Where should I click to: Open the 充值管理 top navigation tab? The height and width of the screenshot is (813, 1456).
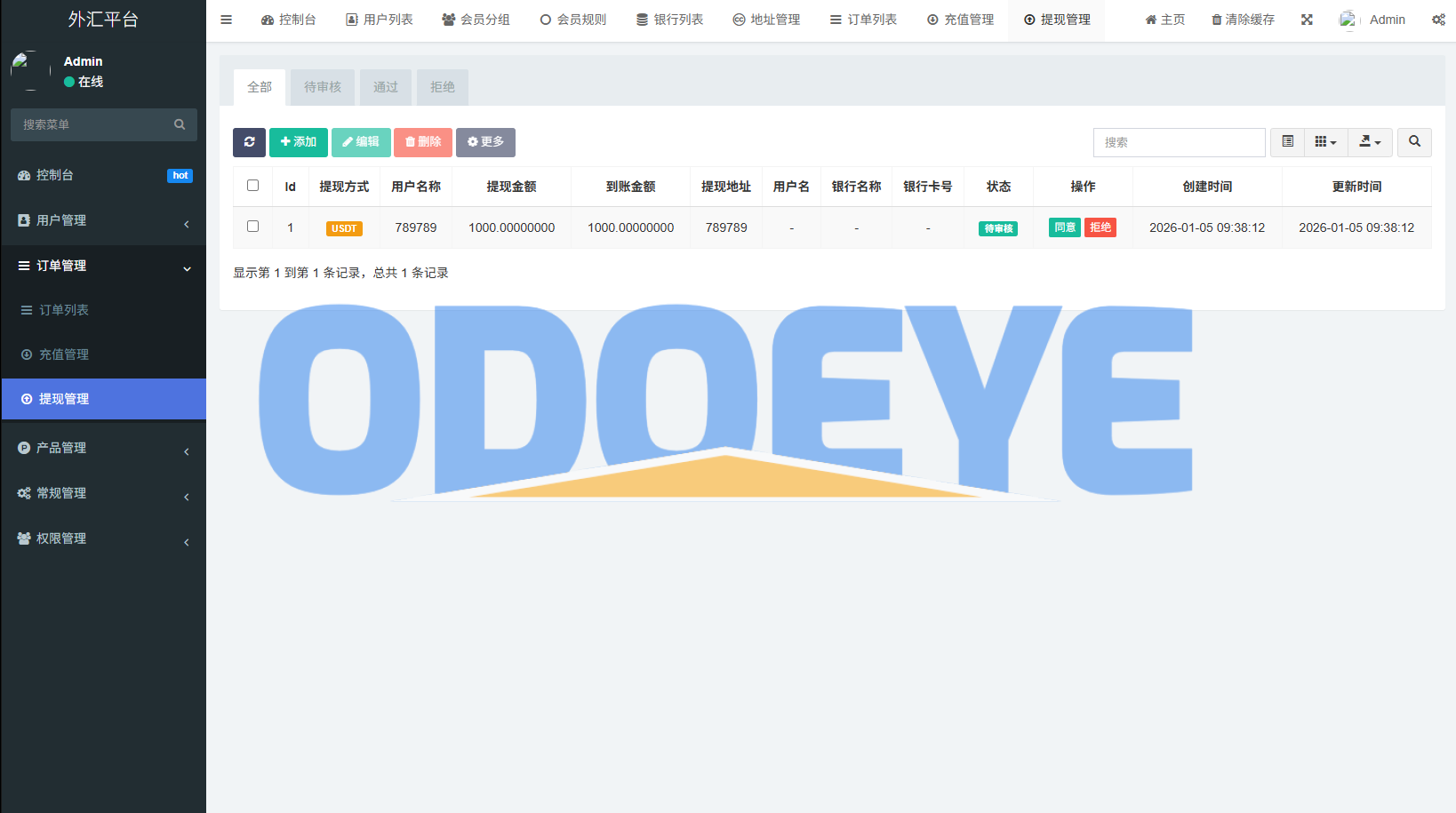960,20
